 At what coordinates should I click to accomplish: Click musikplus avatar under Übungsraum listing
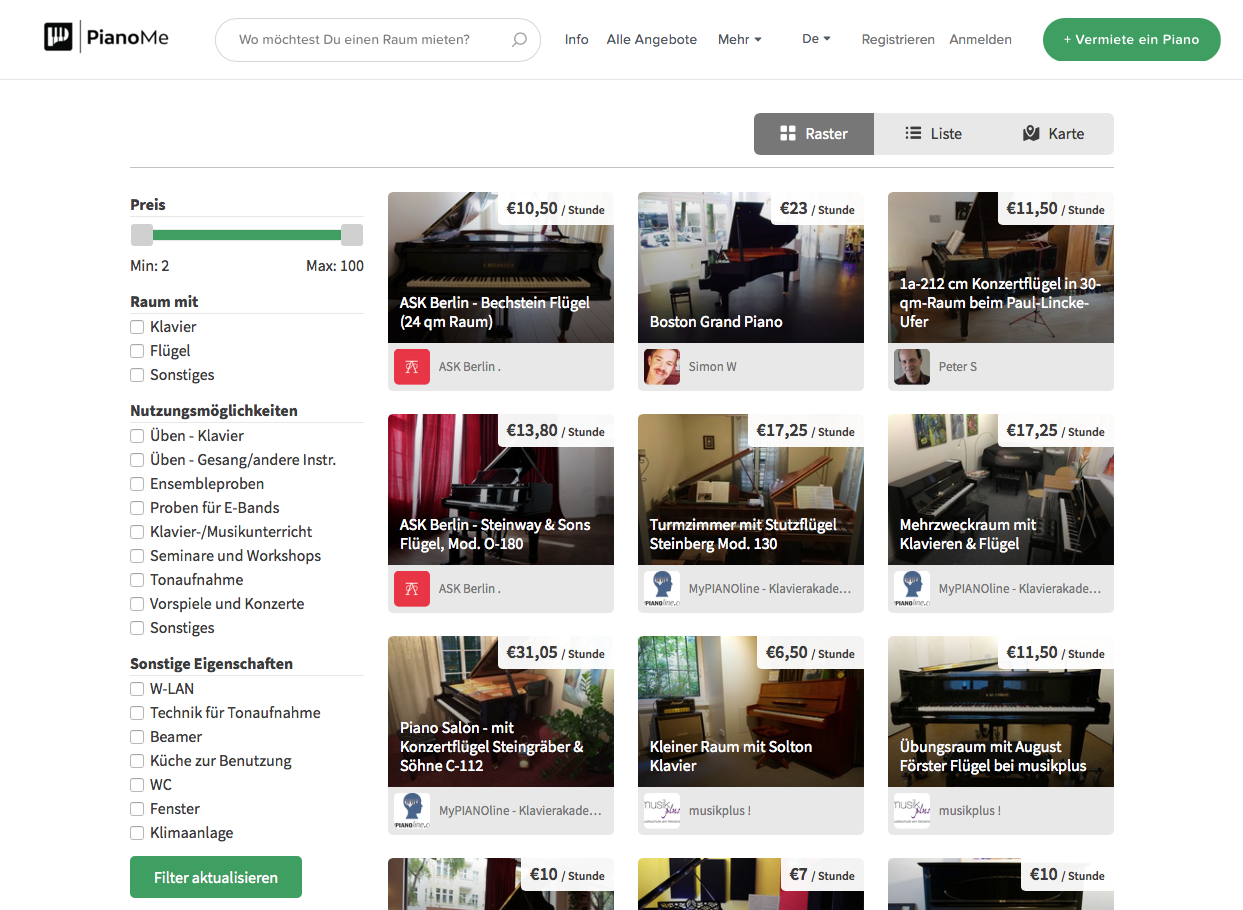click(x=912, y=811)
